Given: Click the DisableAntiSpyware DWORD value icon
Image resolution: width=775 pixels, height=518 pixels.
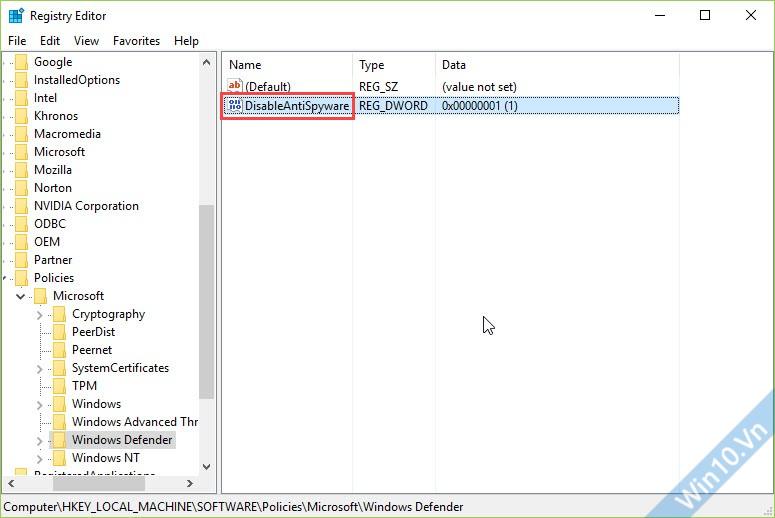Looking at the screenshot, I should [x=235, y=105].
